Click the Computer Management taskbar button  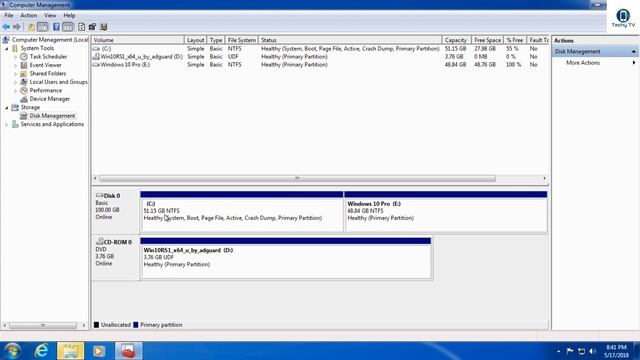[129, 351]
